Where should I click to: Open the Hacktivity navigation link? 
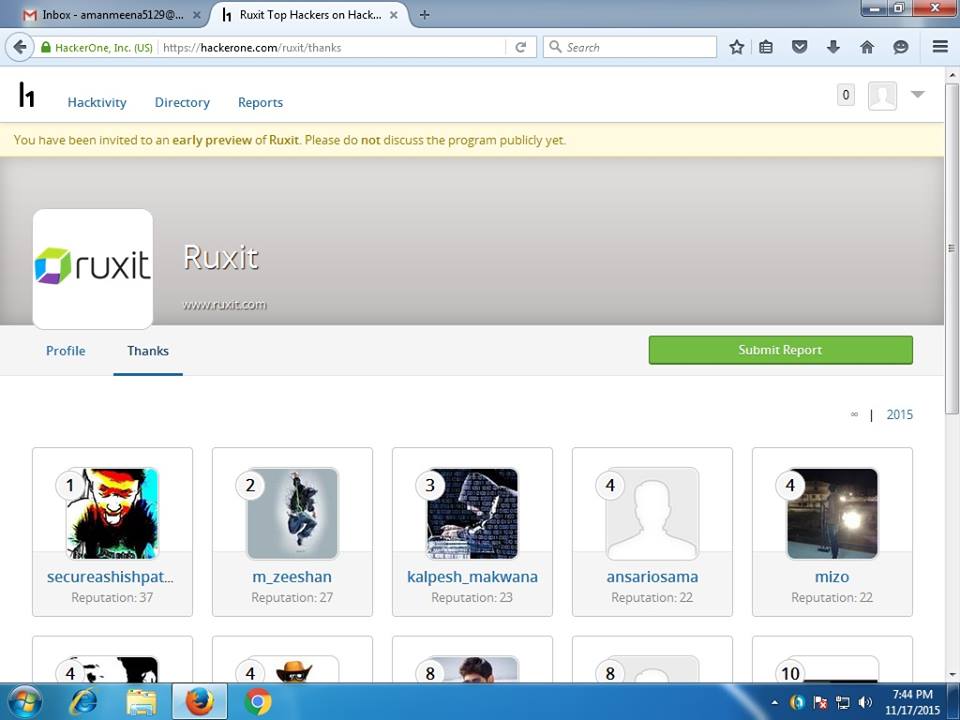click(x=97, y=102)
